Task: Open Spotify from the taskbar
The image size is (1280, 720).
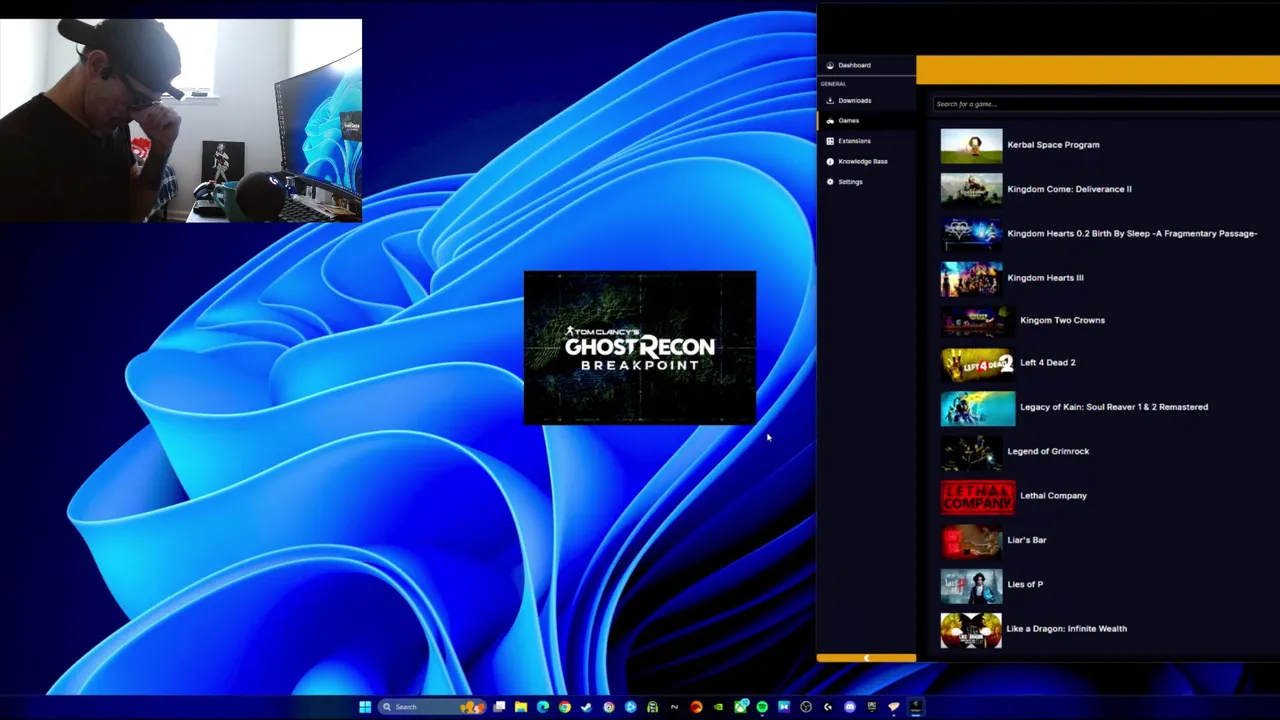Action: pos(761,707)
